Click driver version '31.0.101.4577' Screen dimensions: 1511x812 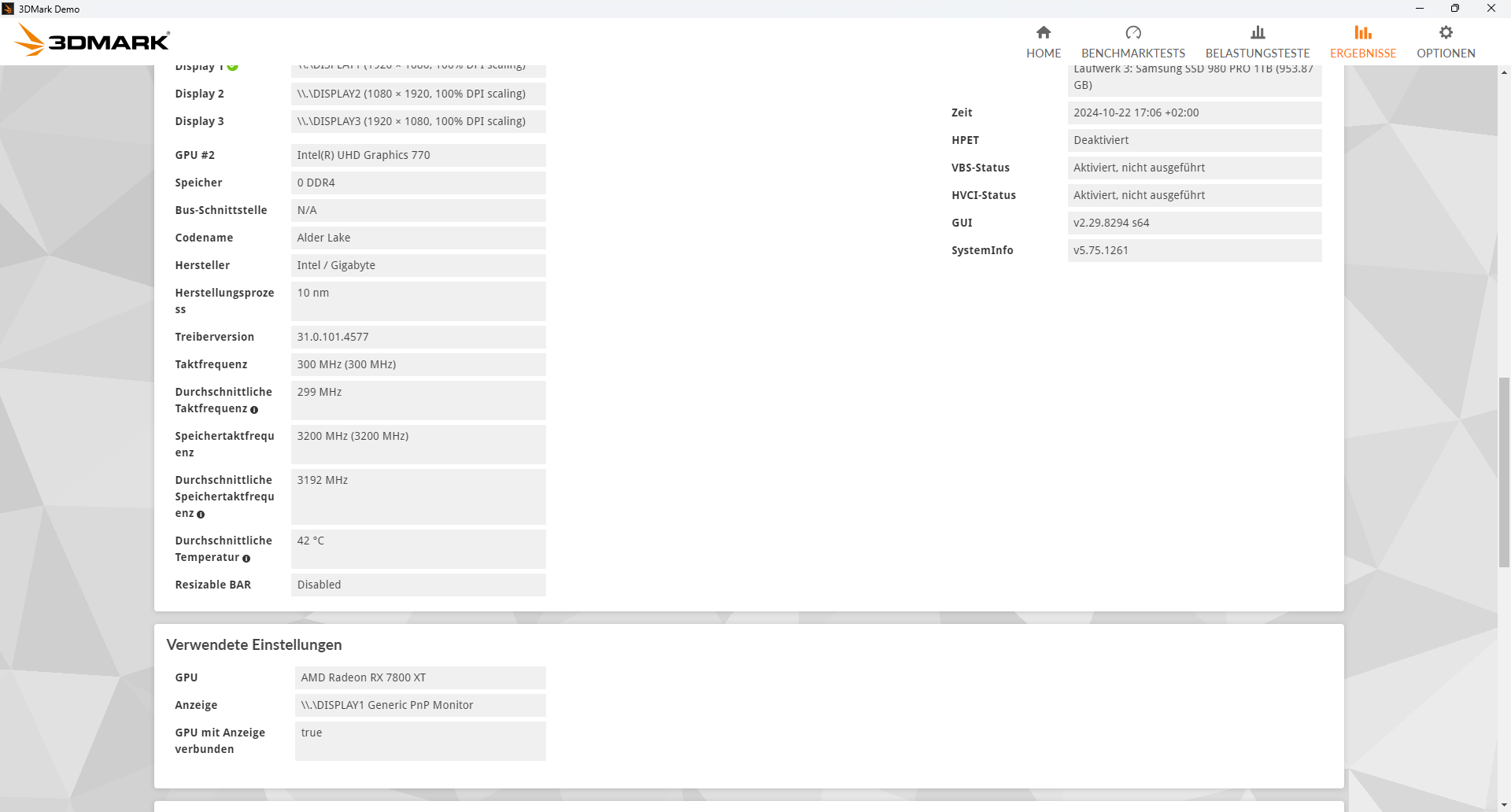419,337
